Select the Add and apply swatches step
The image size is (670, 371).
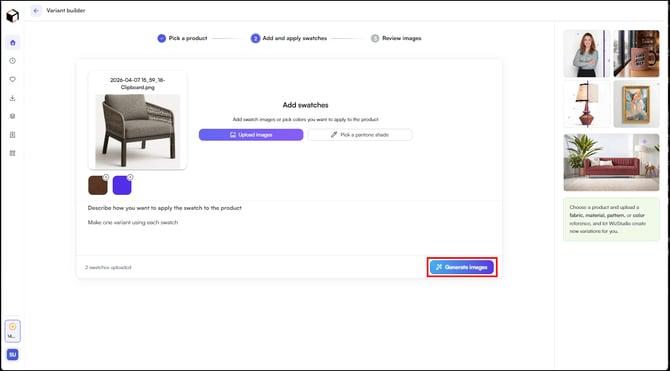(289, 38)
